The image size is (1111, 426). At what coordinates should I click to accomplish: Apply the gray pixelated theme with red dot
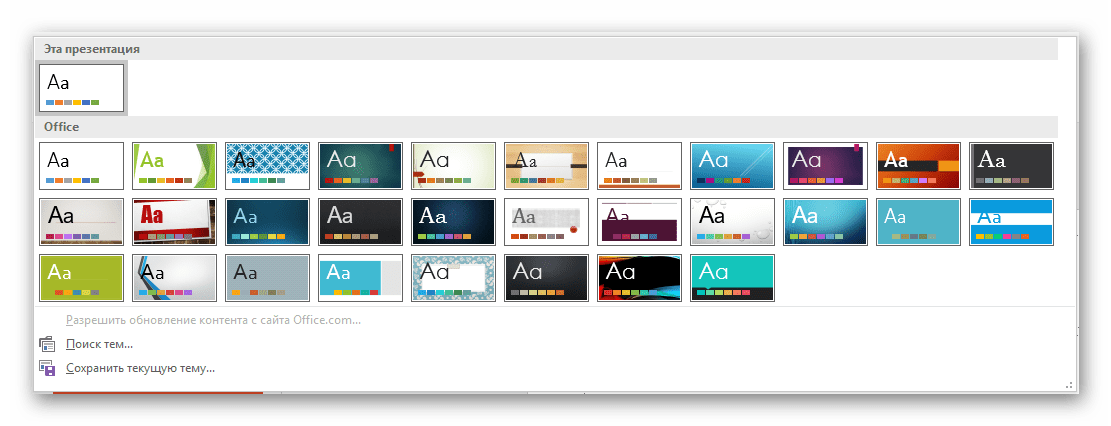pyautogui.click(x=546, y=222)
